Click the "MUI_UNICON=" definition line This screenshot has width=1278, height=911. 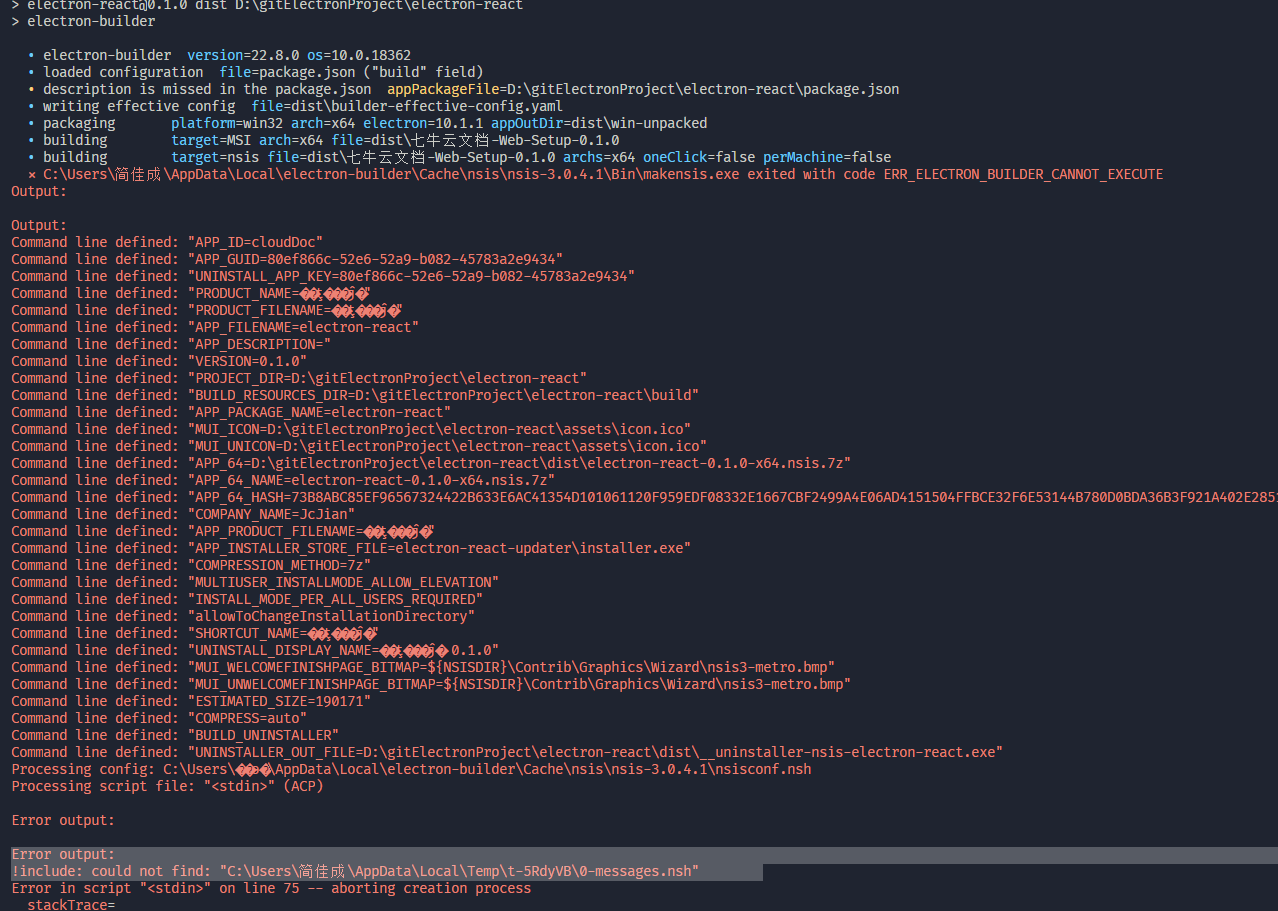tap(359, 446)
